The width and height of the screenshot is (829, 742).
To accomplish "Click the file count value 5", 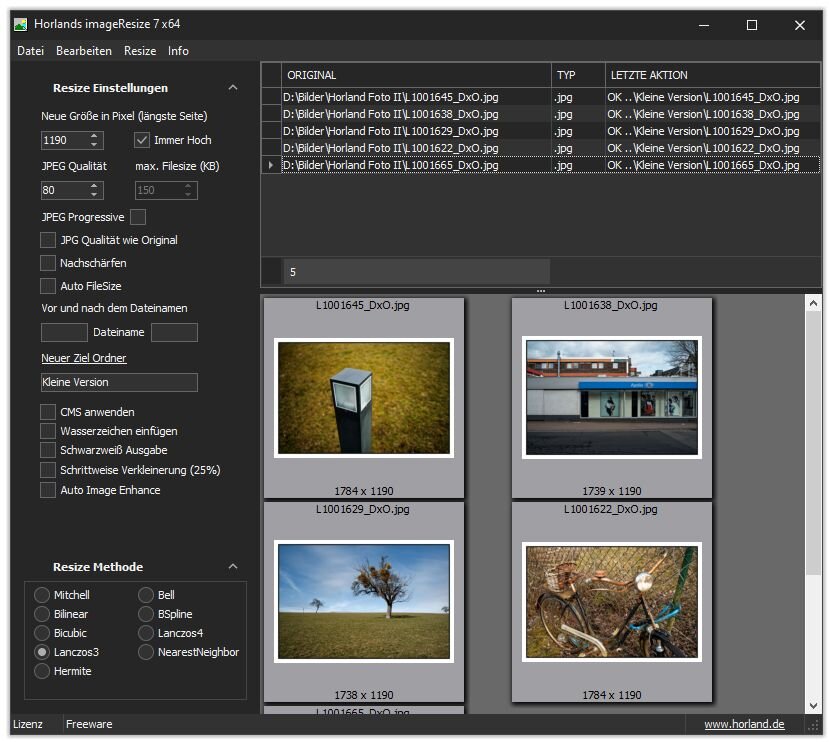I will [293, 272].
